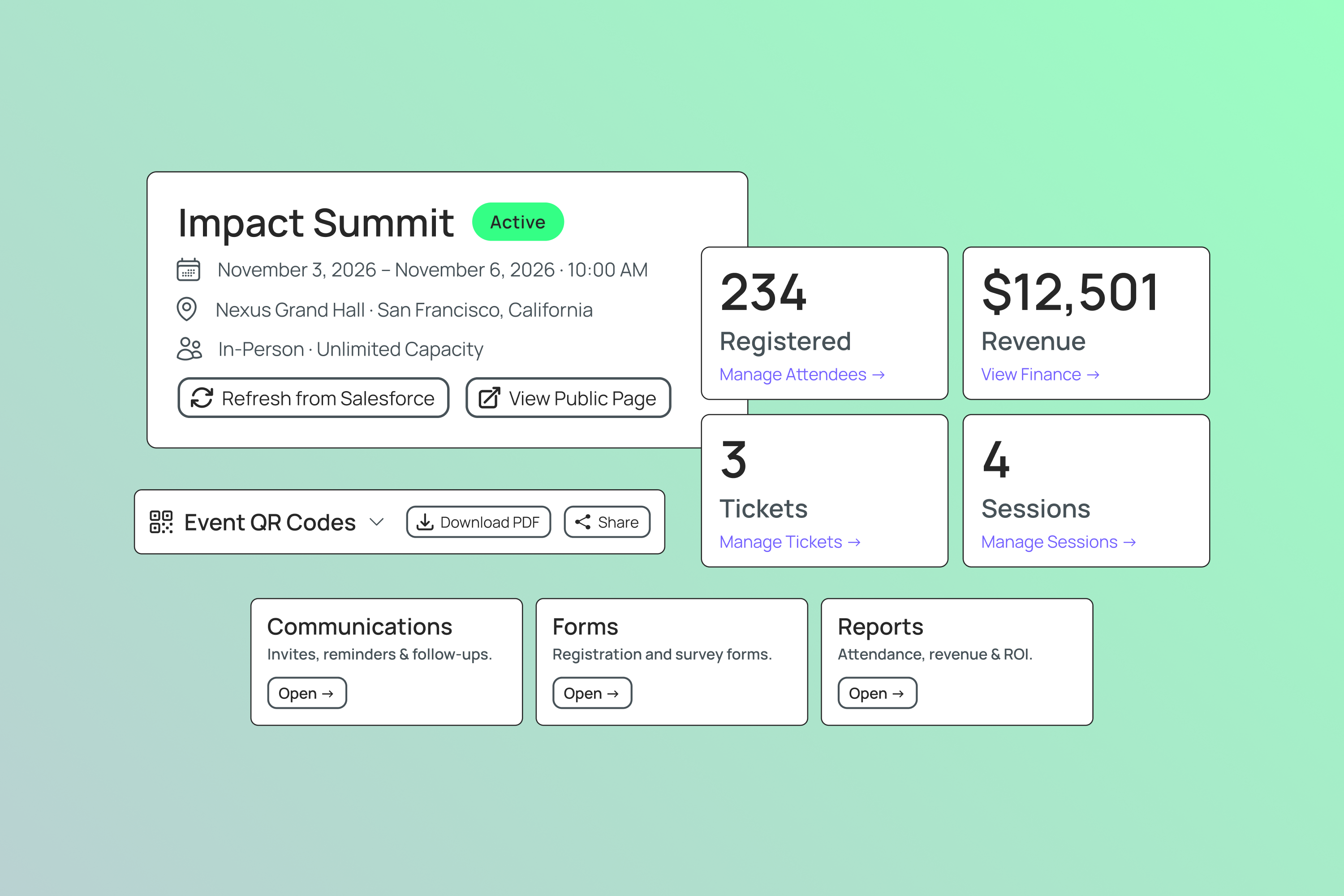This screenshot has height=896, width=1344.
Task: Share the event QR codes
Action: pos(607,522)
